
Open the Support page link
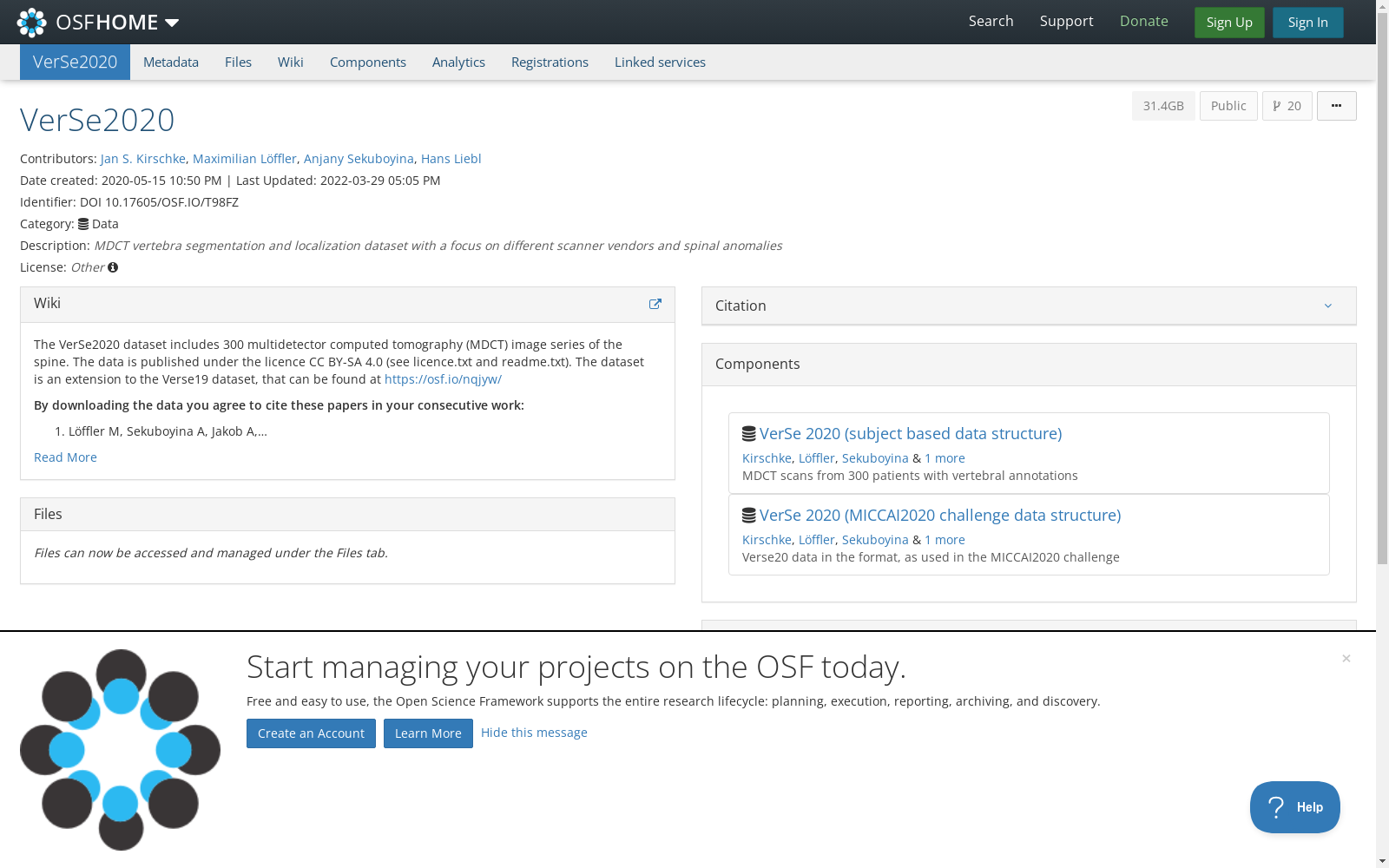pyautogui.click(x=1066, y=22)
